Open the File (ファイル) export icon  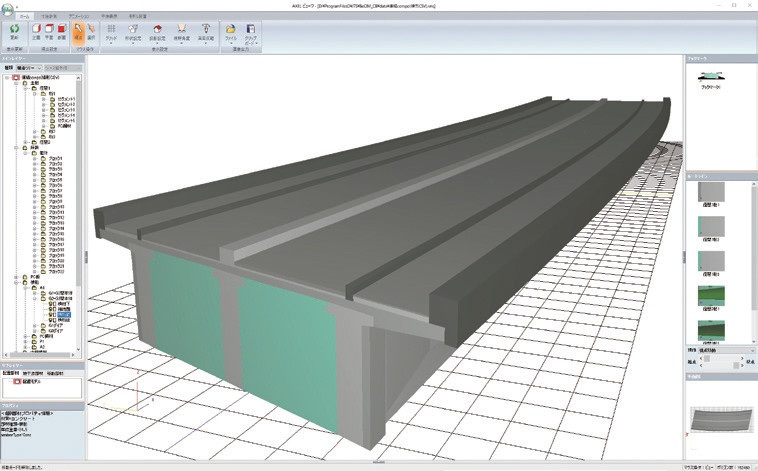click(x=231, y=31)
